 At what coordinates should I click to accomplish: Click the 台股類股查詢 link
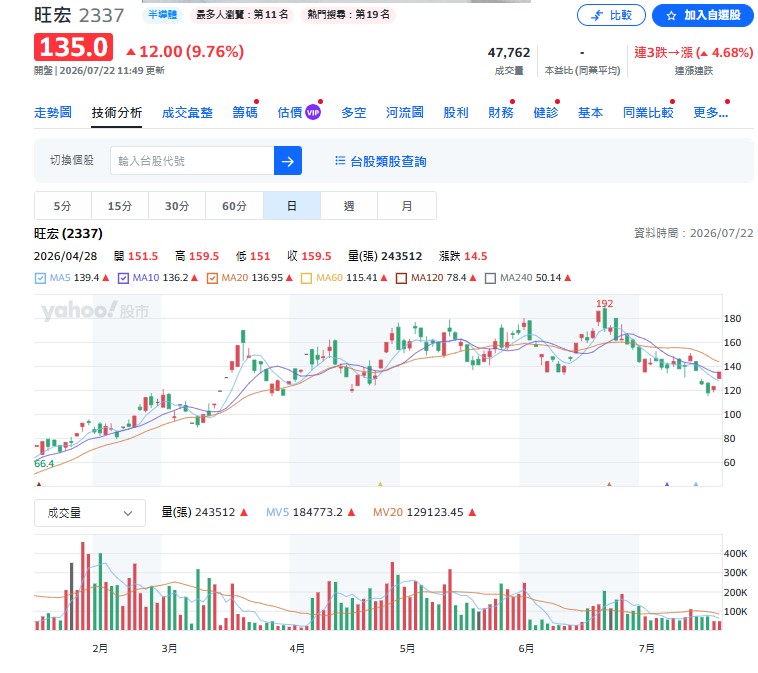[x=388, y=161]
